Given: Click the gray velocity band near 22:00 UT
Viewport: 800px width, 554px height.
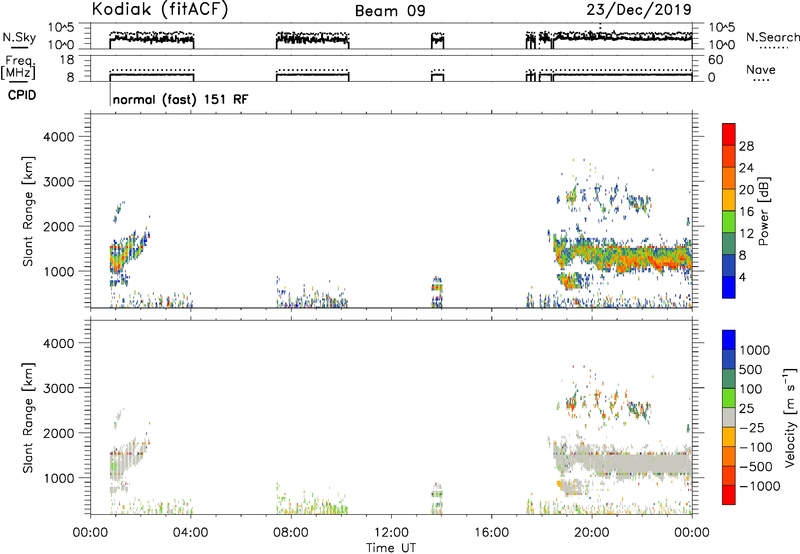Looking at the screenshot, I should (642, 464).
